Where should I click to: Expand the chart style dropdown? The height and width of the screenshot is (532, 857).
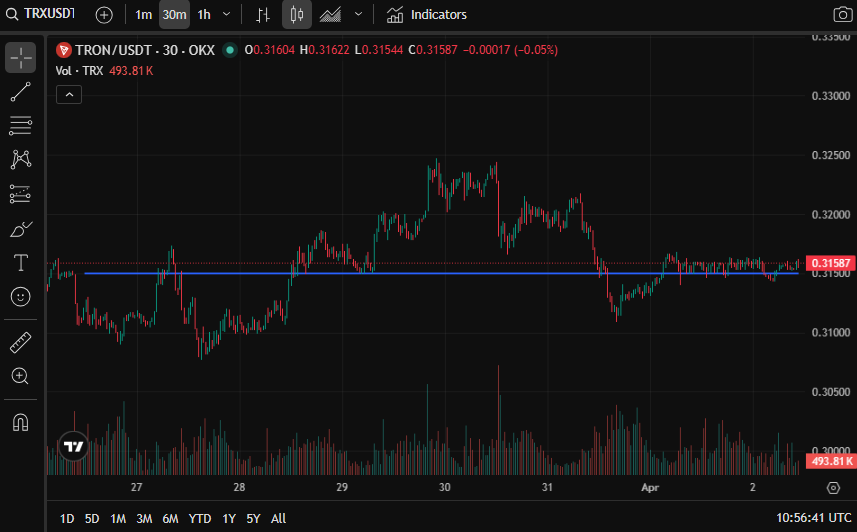(x=359, y=14)
